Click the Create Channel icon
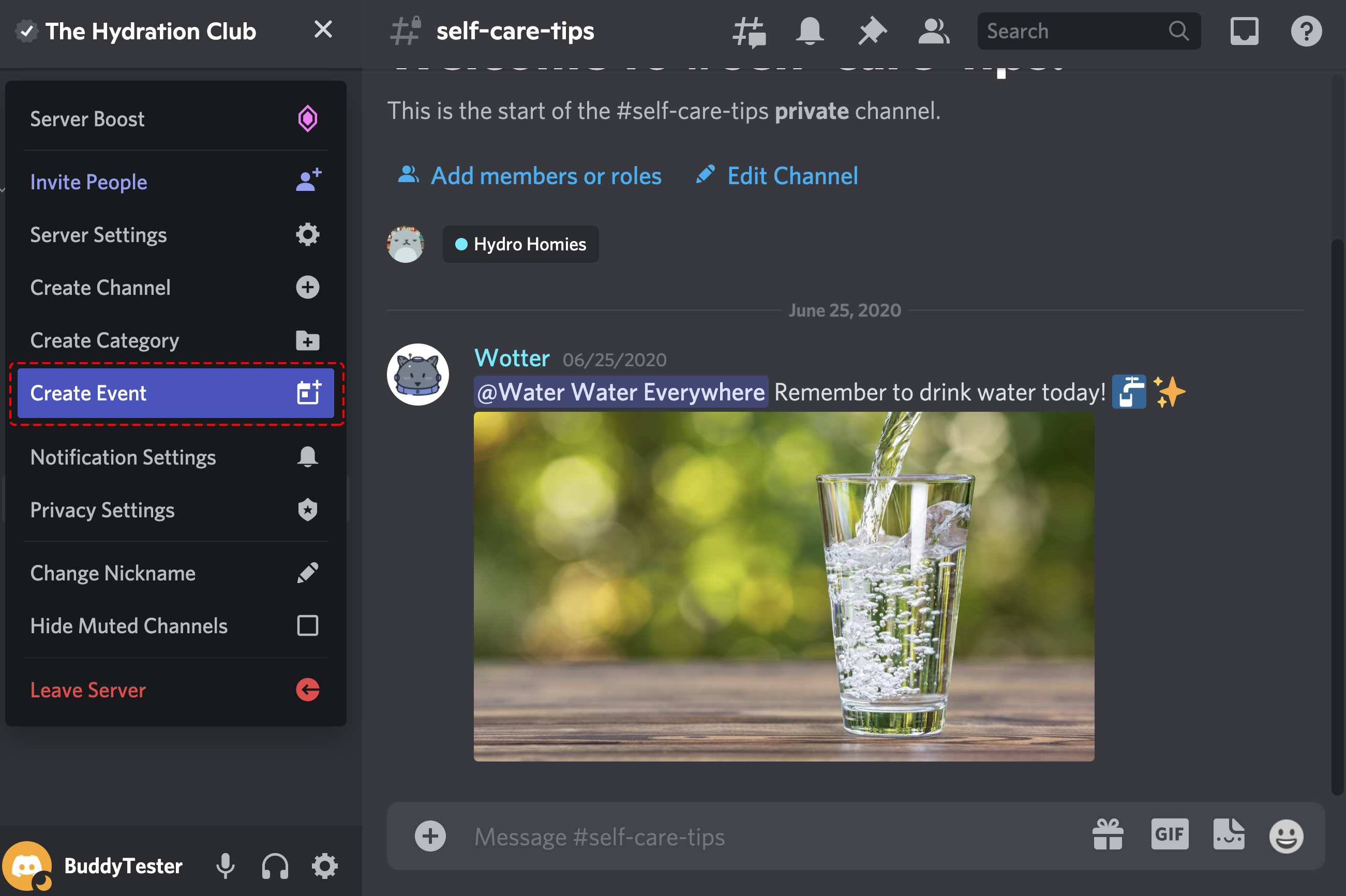 pos(308,287)
